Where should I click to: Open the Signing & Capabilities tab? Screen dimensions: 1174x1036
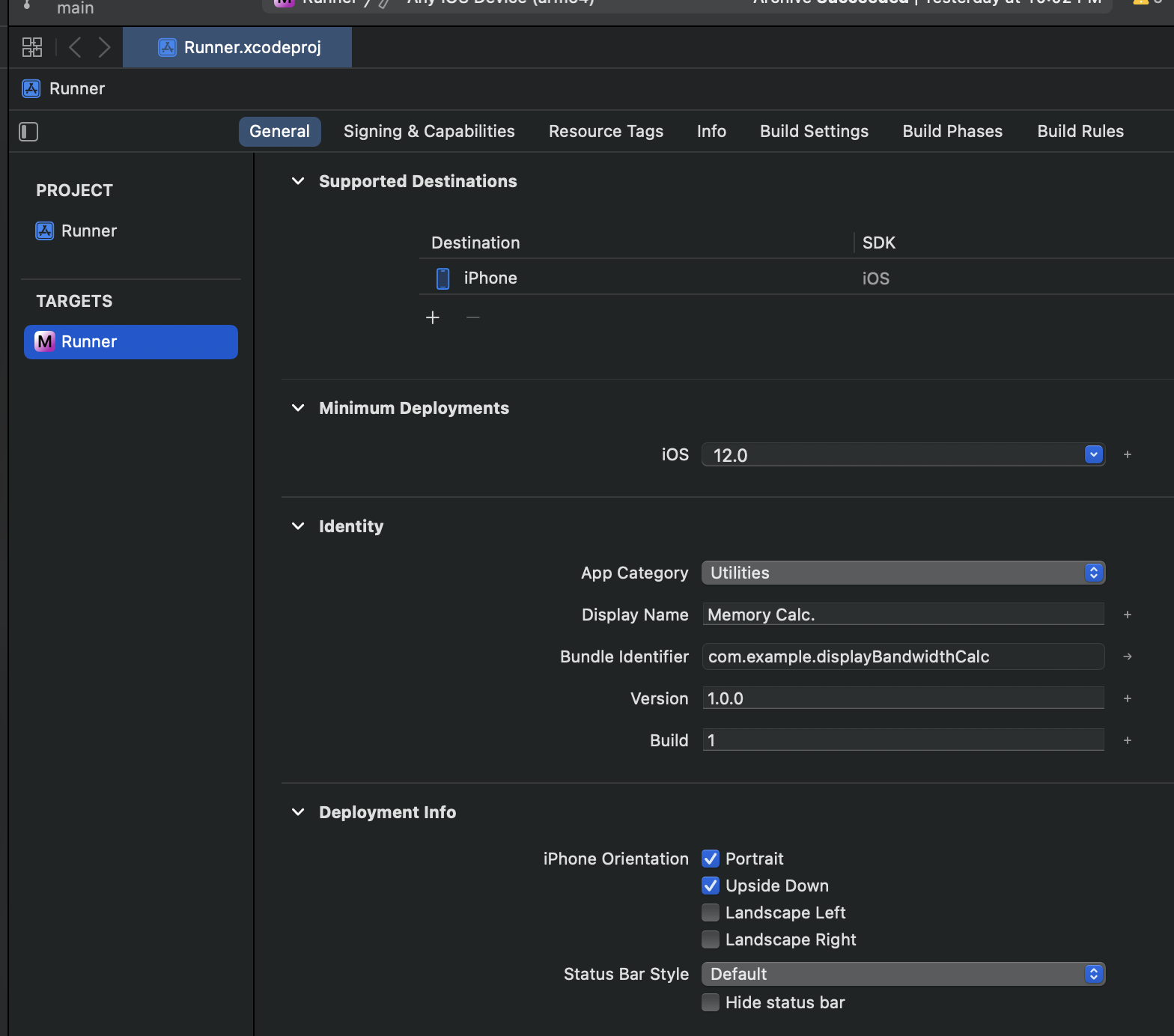429,131
